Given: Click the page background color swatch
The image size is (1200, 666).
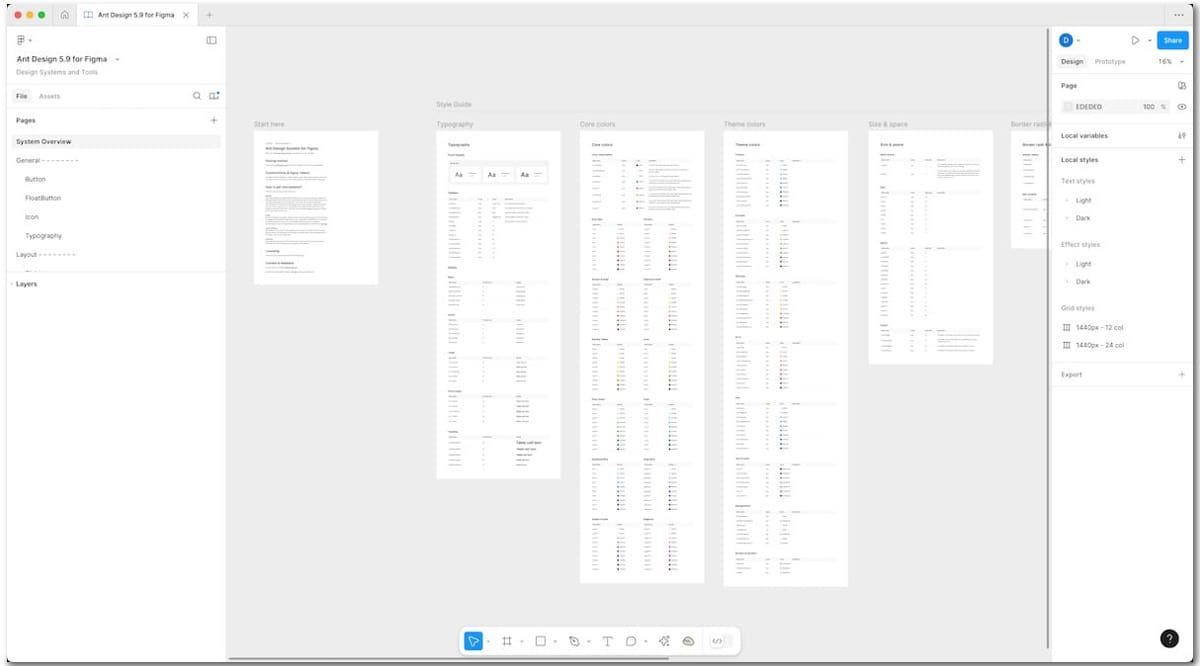Looking at the screenshot, I should point(1068,106).
